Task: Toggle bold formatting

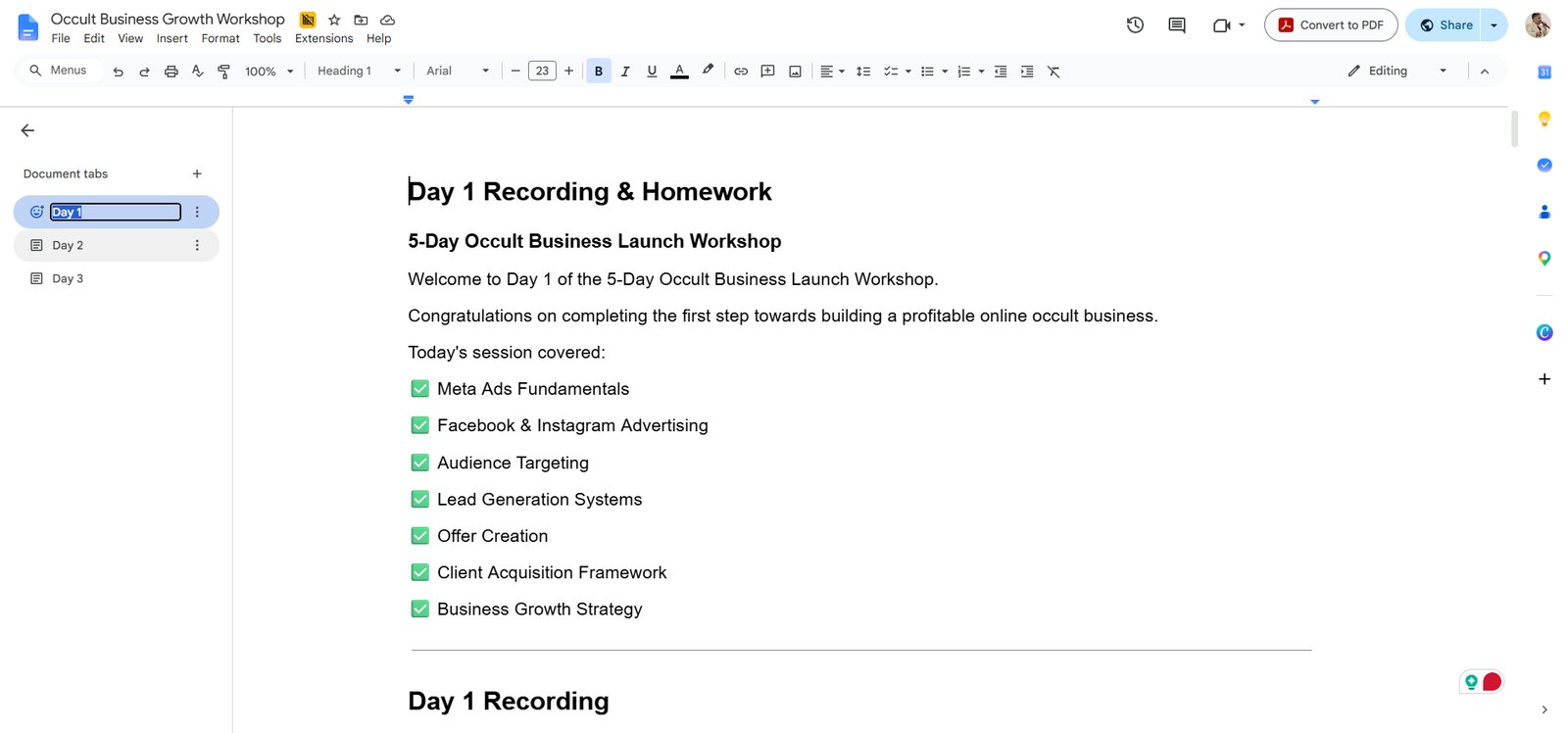Action: pyautogui.click(x=599, y=72)
